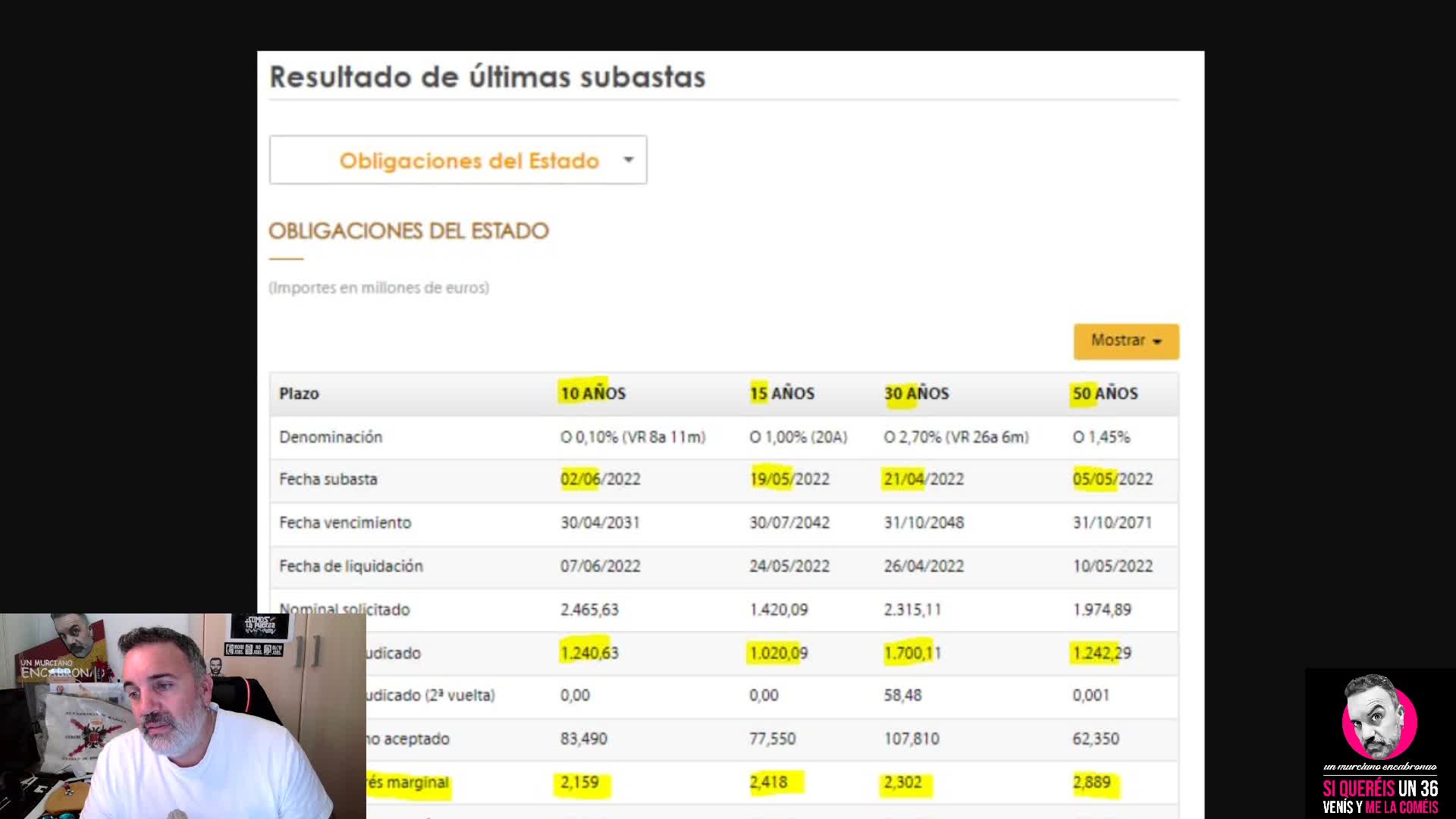Click the marginal rate 2,418
This screenshot has width=1456, height=819.
(769, 783)
